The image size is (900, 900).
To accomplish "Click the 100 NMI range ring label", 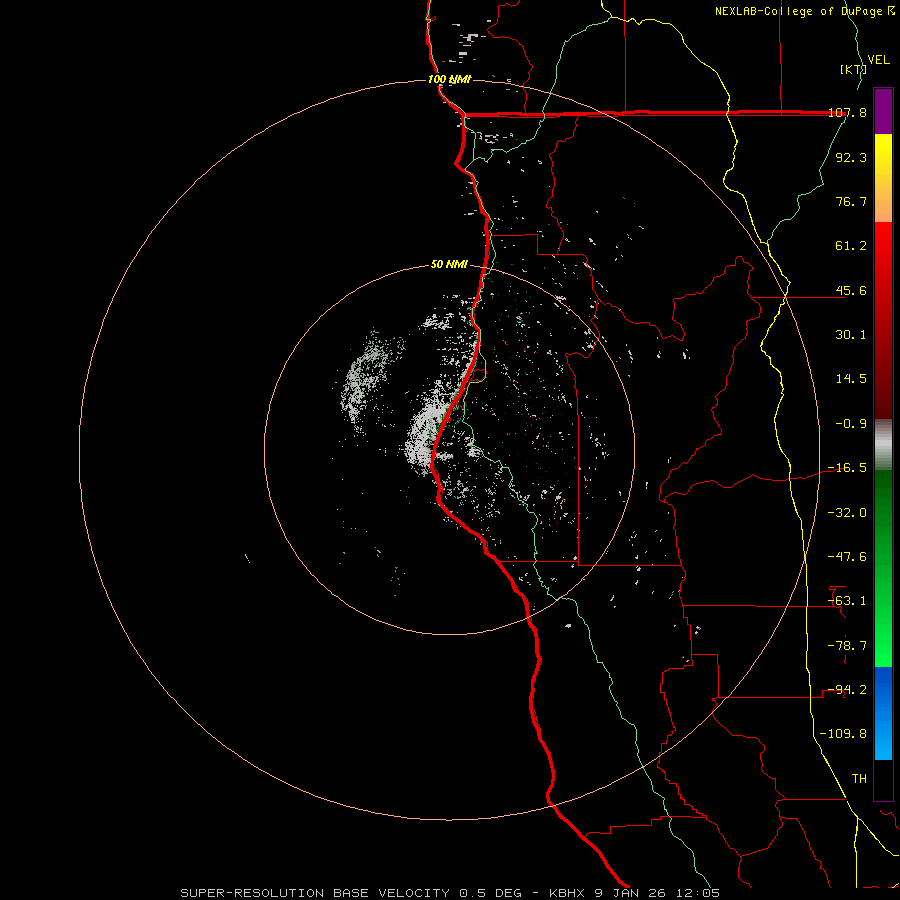I will tap(449, 79).
